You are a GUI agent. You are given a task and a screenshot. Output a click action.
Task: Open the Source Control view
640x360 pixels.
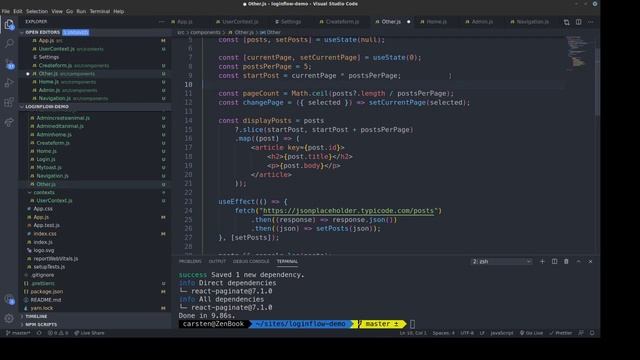tap(9, 63)
